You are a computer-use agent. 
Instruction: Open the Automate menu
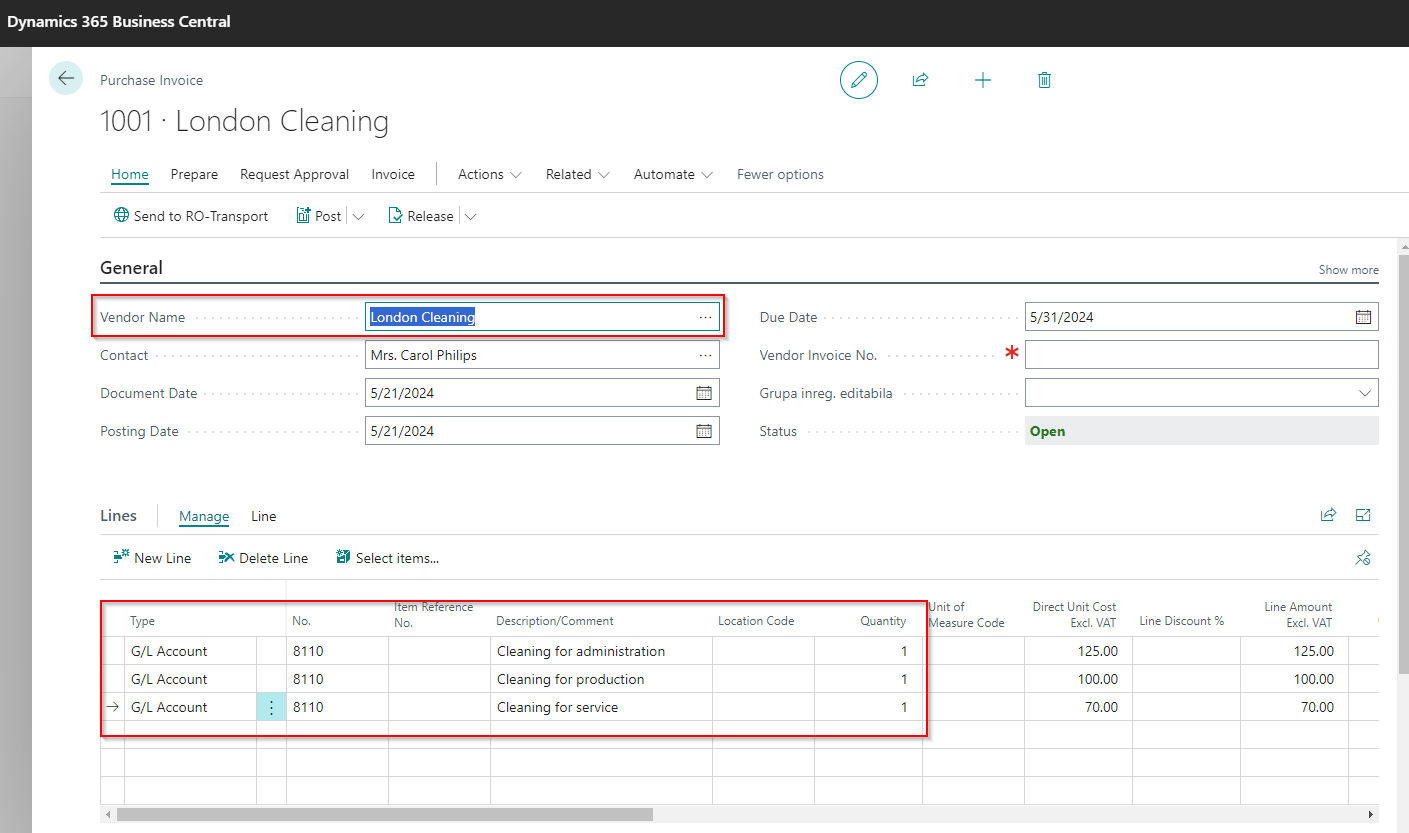[x=673, y=174]
